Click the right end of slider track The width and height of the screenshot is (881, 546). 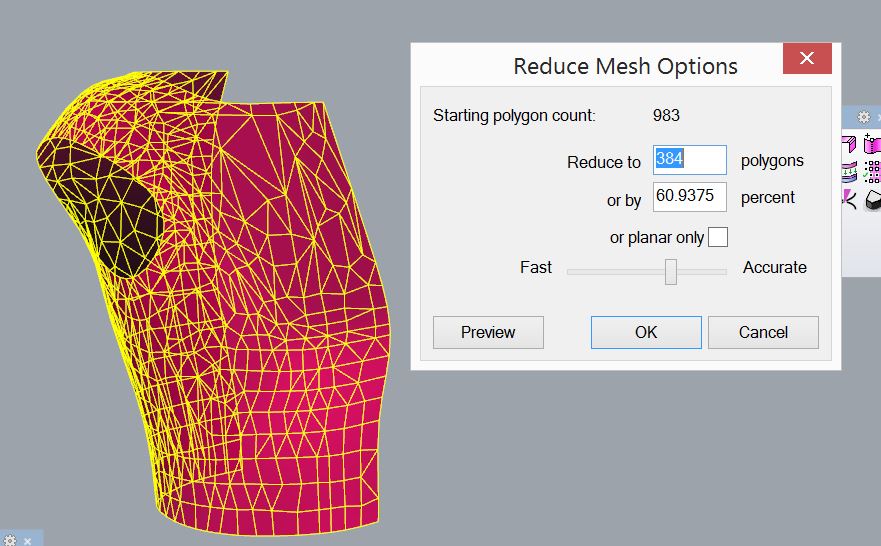pos(722,271)
